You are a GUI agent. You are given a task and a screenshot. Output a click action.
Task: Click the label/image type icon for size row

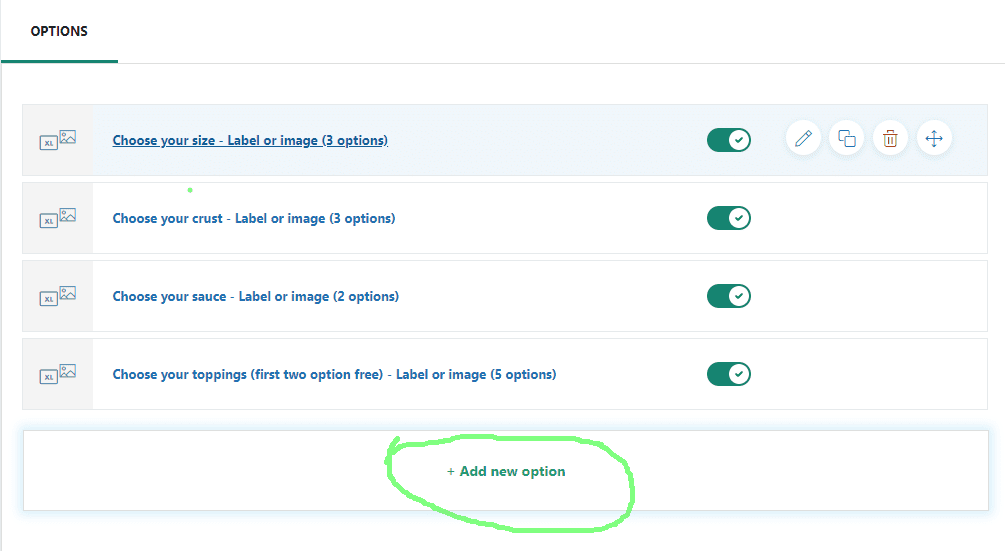(x=58, y=140)
